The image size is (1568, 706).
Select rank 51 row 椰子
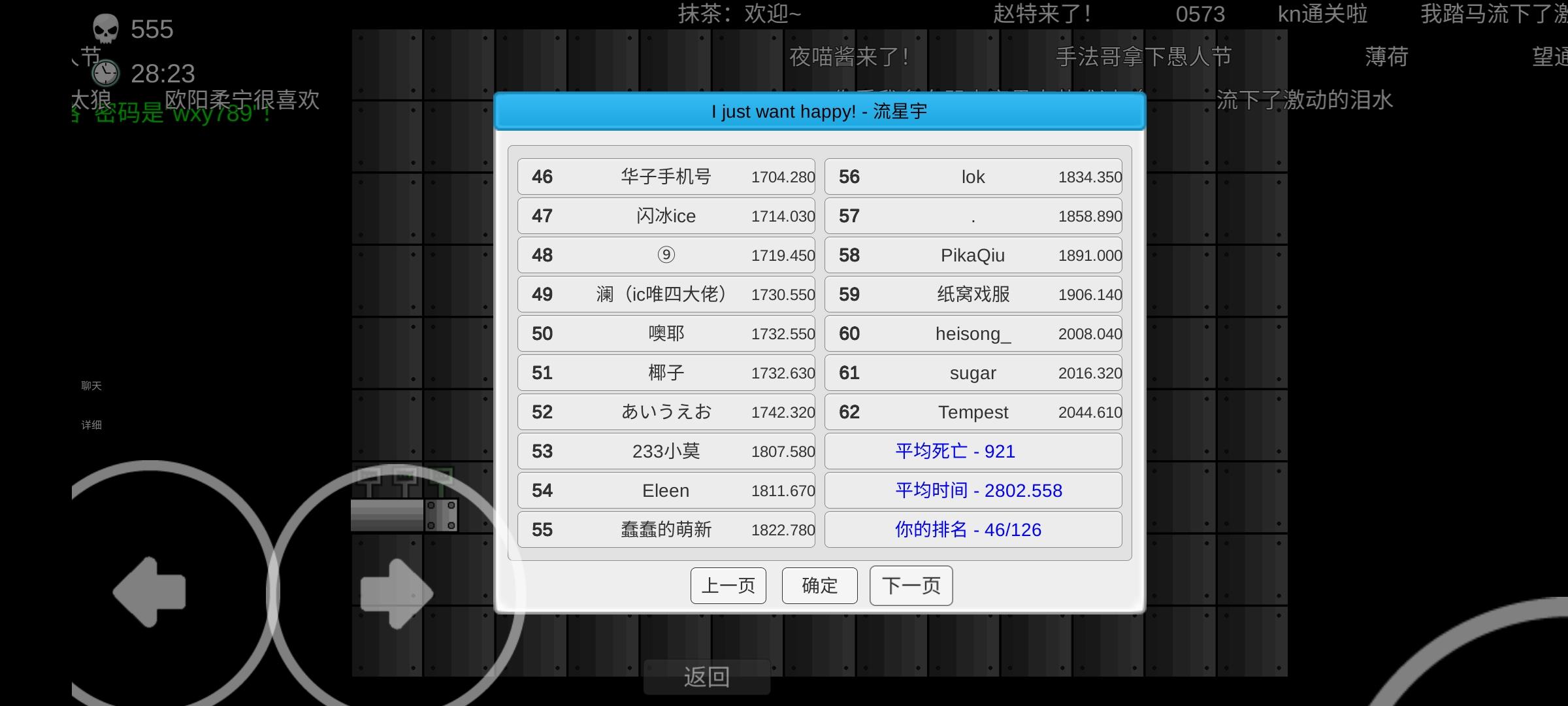[x=666, y=373]
